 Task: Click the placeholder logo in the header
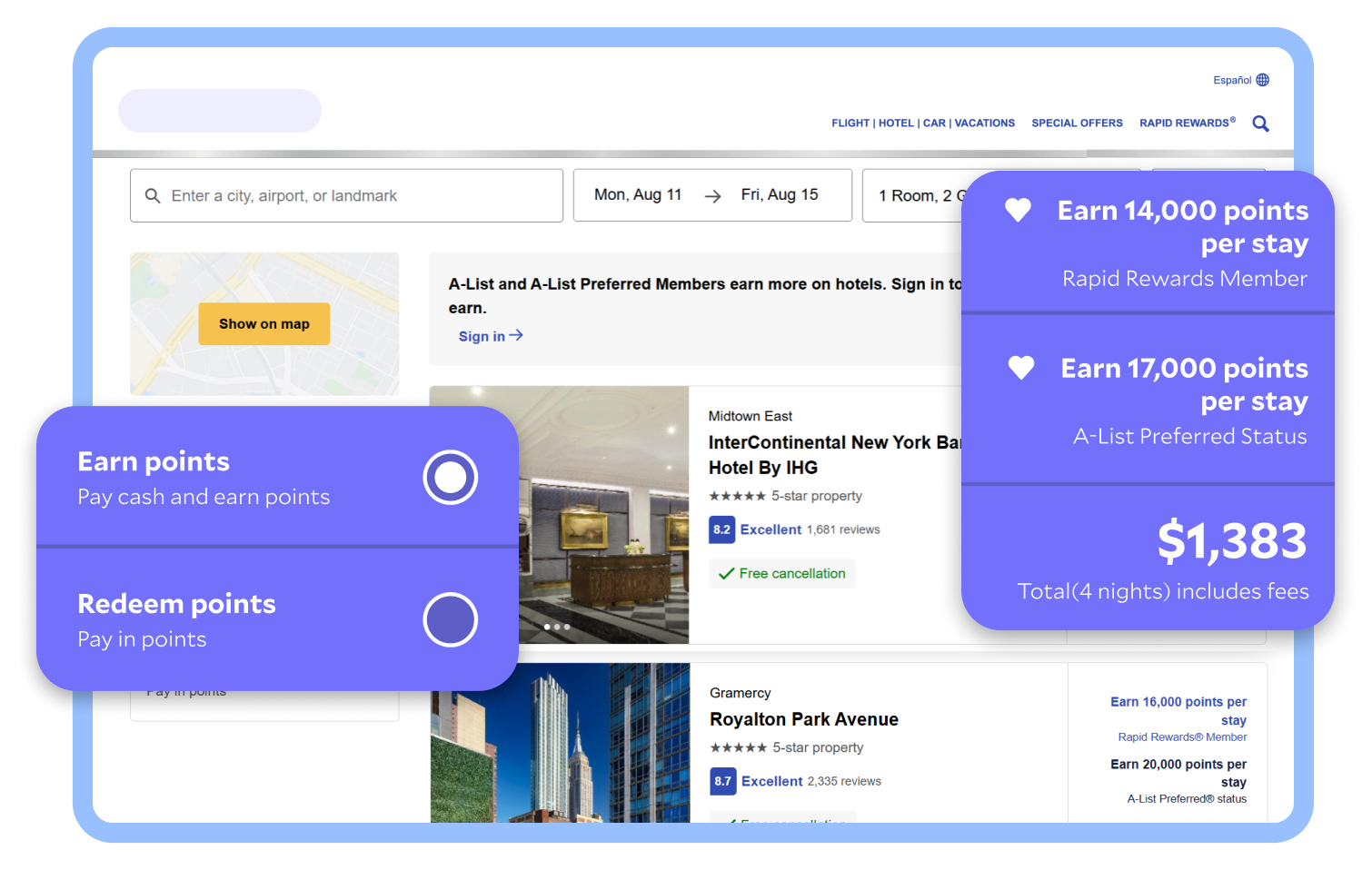[220, 111]
